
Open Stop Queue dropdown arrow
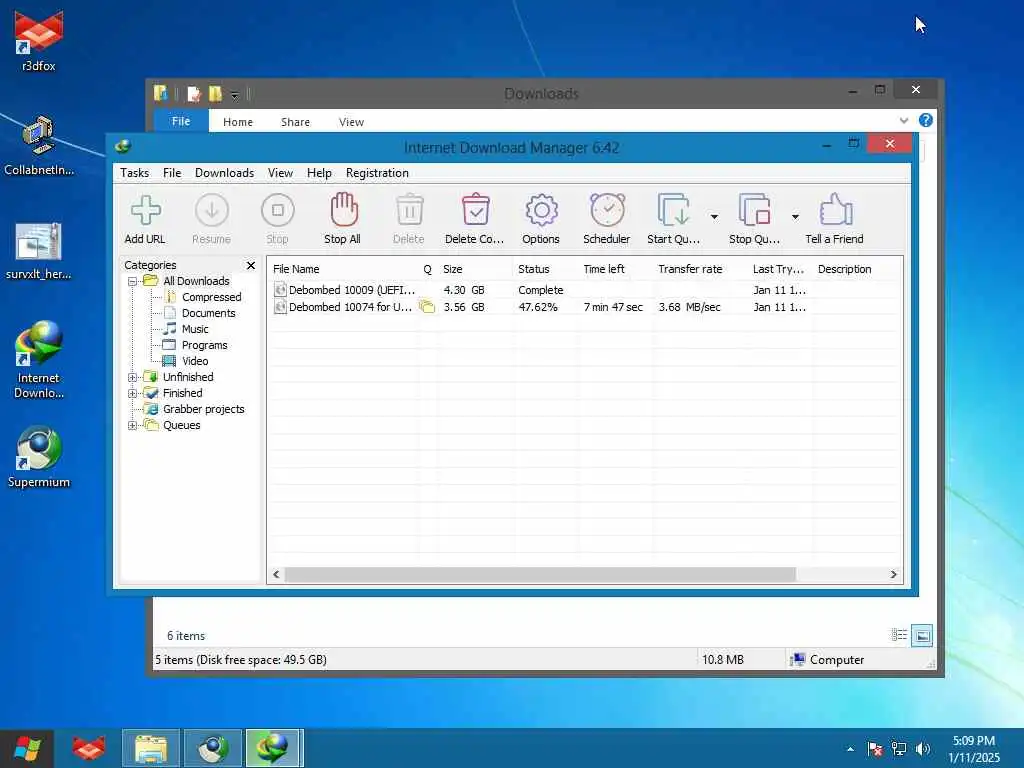[x=795, y=217]
